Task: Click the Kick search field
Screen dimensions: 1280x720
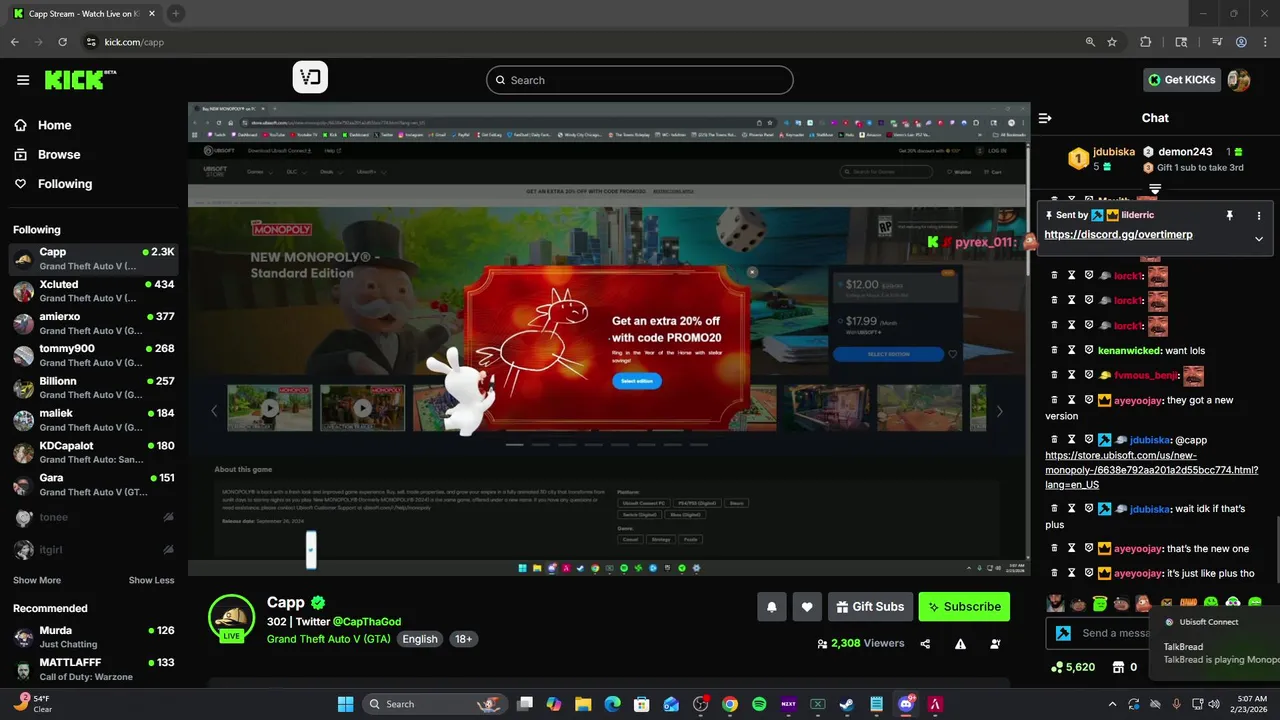Action: coord(640,80)
